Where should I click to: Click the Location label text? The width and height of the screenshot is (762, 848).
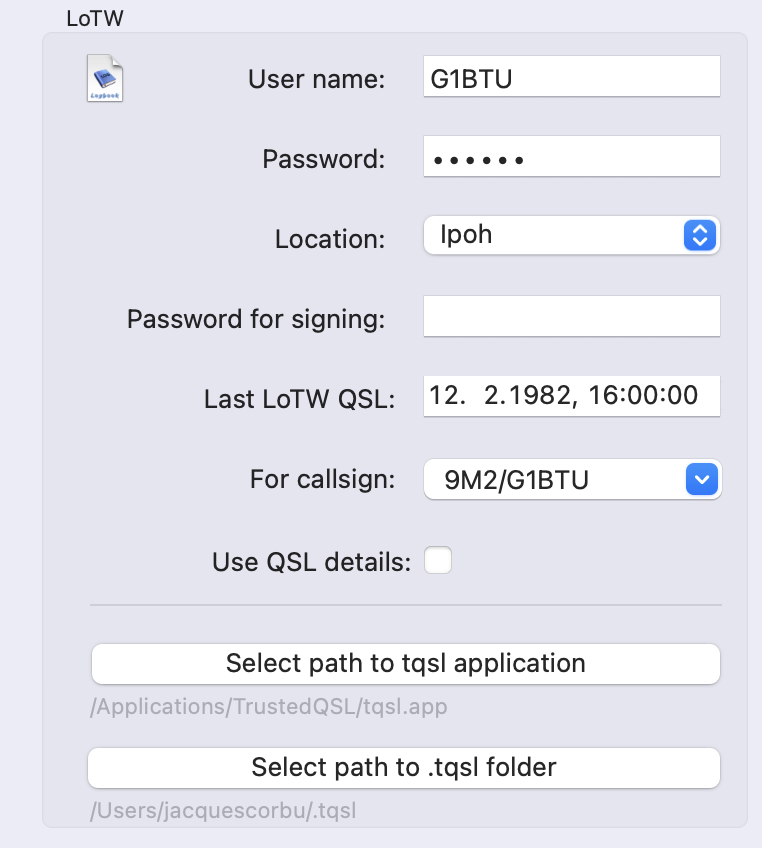pos(330,239)
